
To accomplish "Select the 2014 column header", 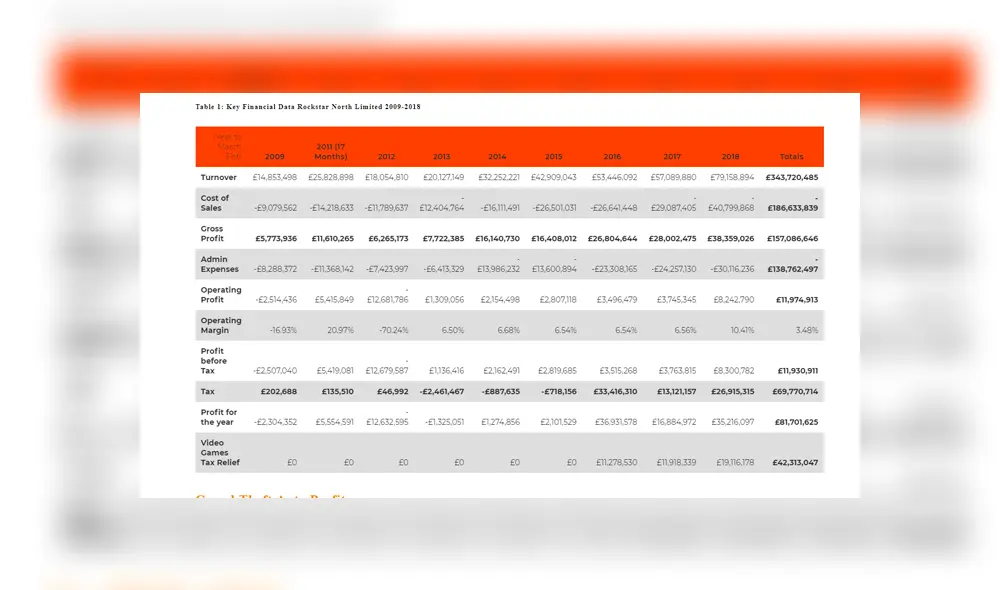I will (x=497, y=157).
